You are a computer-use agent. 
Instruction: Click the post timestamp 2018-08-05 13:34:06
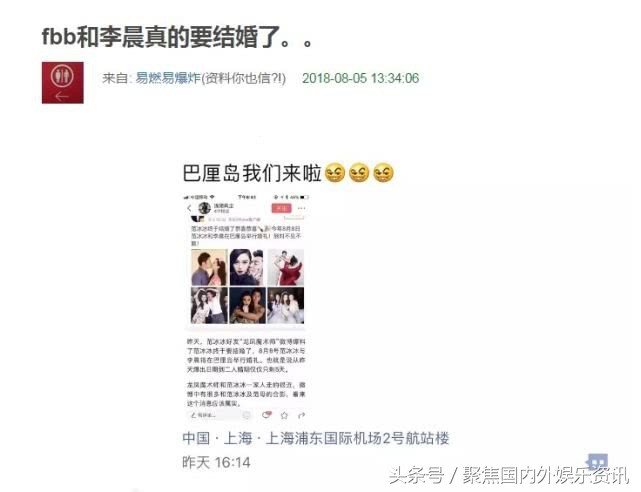(x=361, y=78)
